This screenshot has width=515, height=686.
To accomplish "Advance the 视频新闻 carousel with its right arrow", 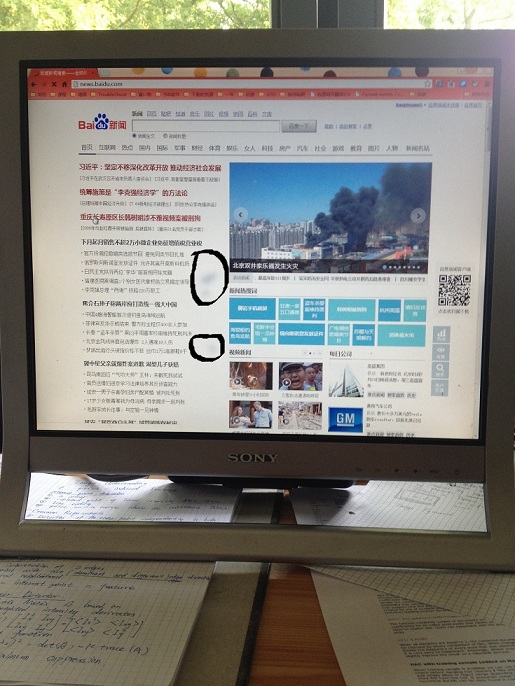I will [318, 353].
